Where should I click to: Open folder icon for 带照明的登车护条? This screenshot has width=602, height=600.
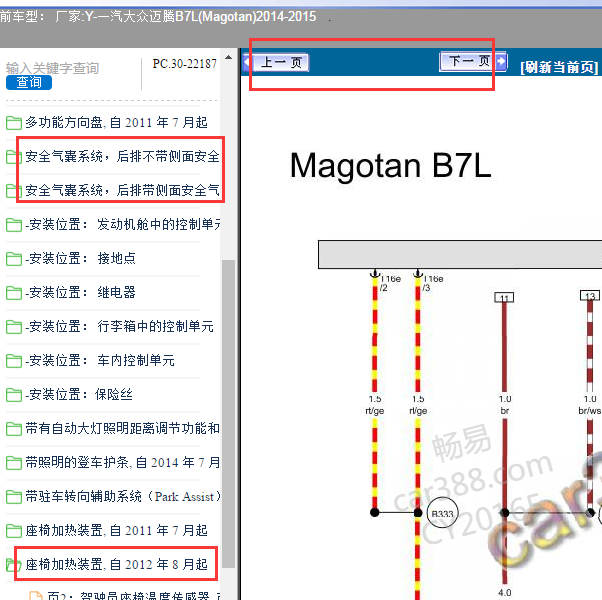pyautogui.click(x=14, y=463)
